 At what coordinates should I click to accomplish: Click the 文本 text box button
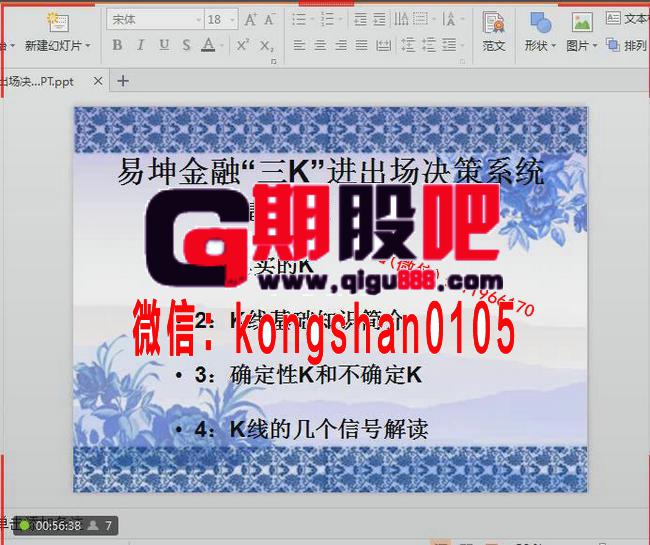627,19
